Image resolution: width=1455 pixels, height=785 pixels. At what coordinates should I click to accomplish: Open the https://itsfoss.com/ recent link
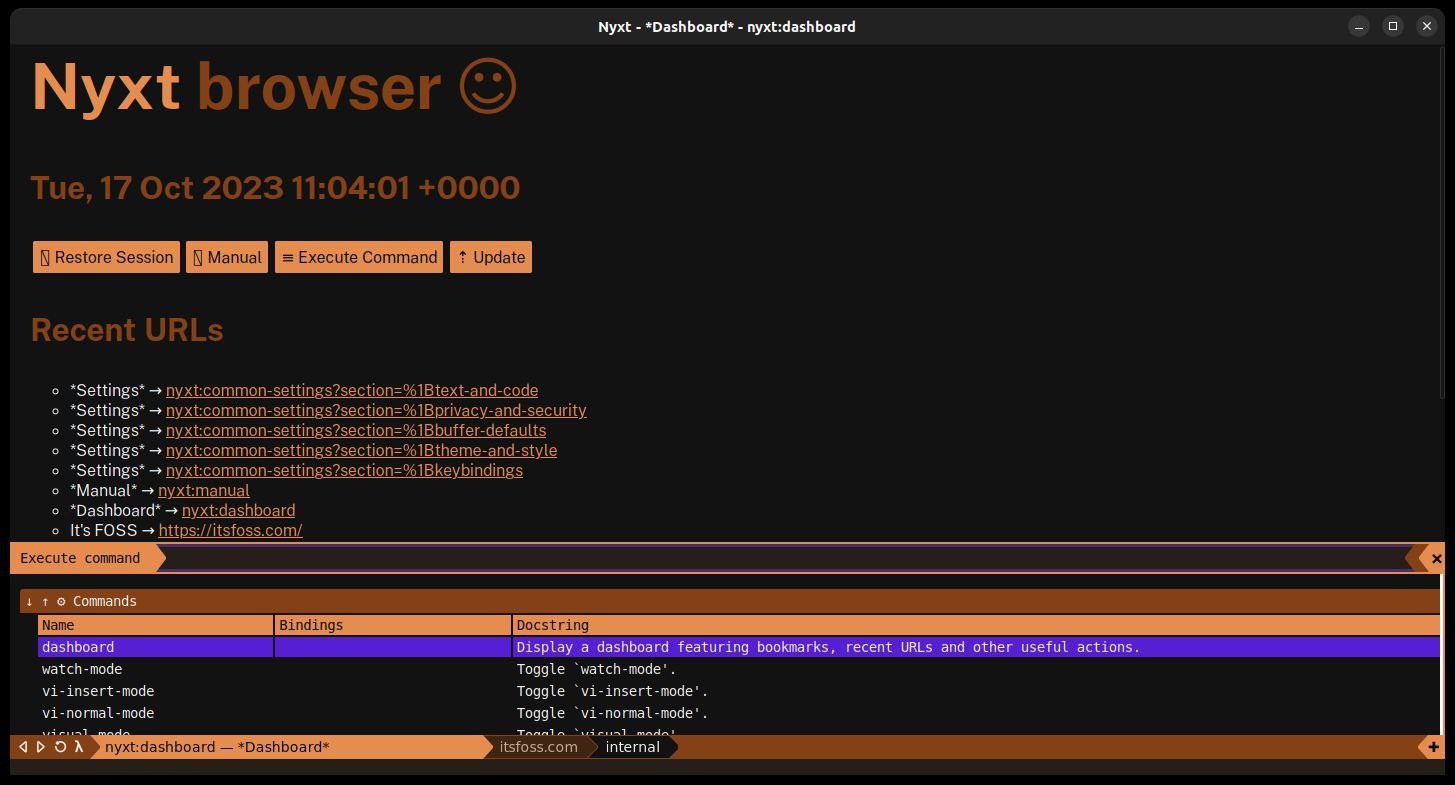230,530
